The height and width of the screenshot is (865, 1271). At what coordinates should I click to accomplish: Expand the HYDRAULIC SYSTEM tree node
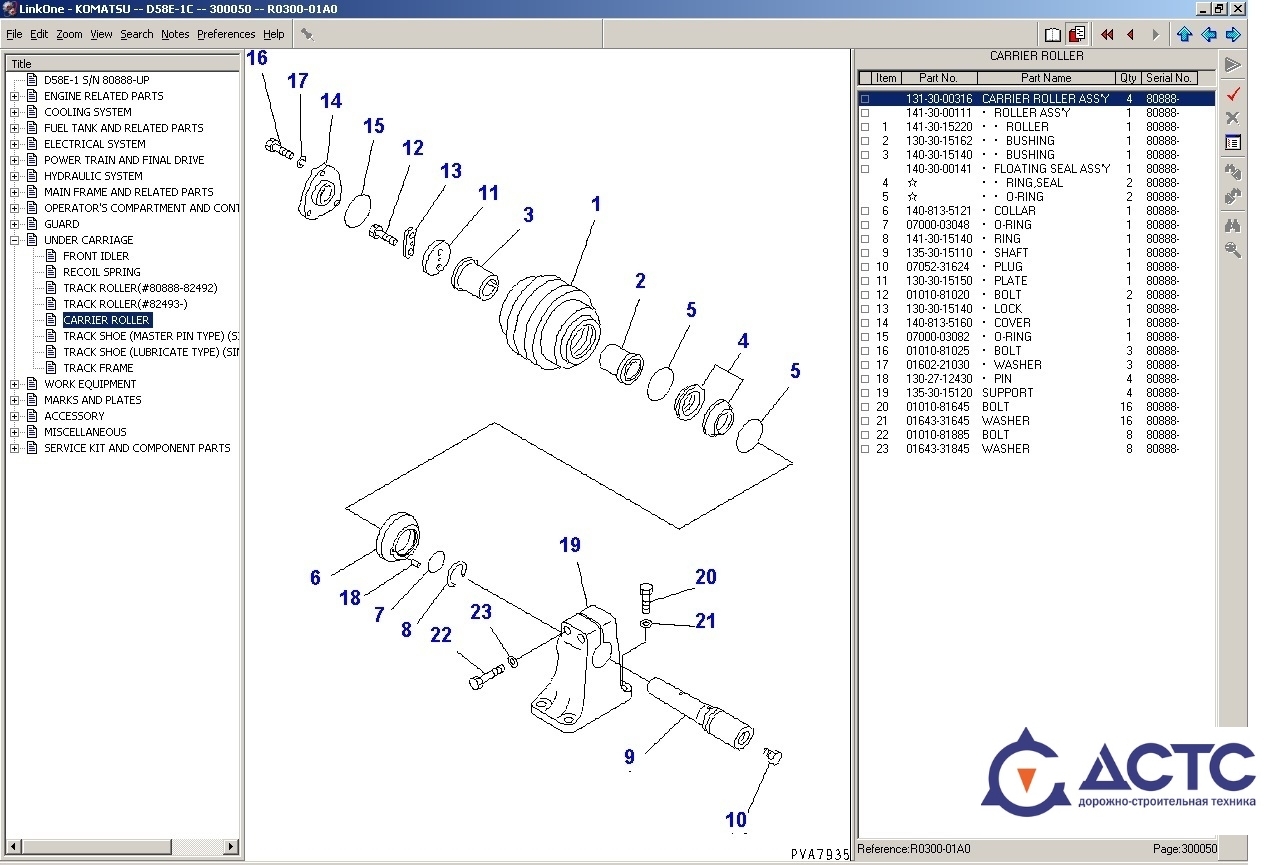click(x=15, y=176)
